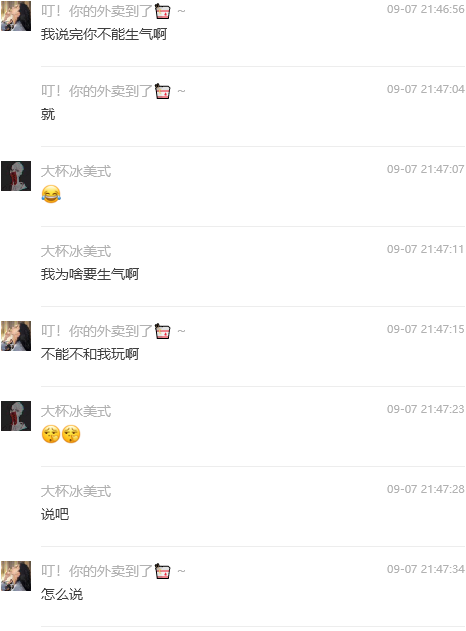Viewport: 466px width, 631px height.
Task: Click the first kissing face emoji at 21:47:23
Action: [51, 434]
